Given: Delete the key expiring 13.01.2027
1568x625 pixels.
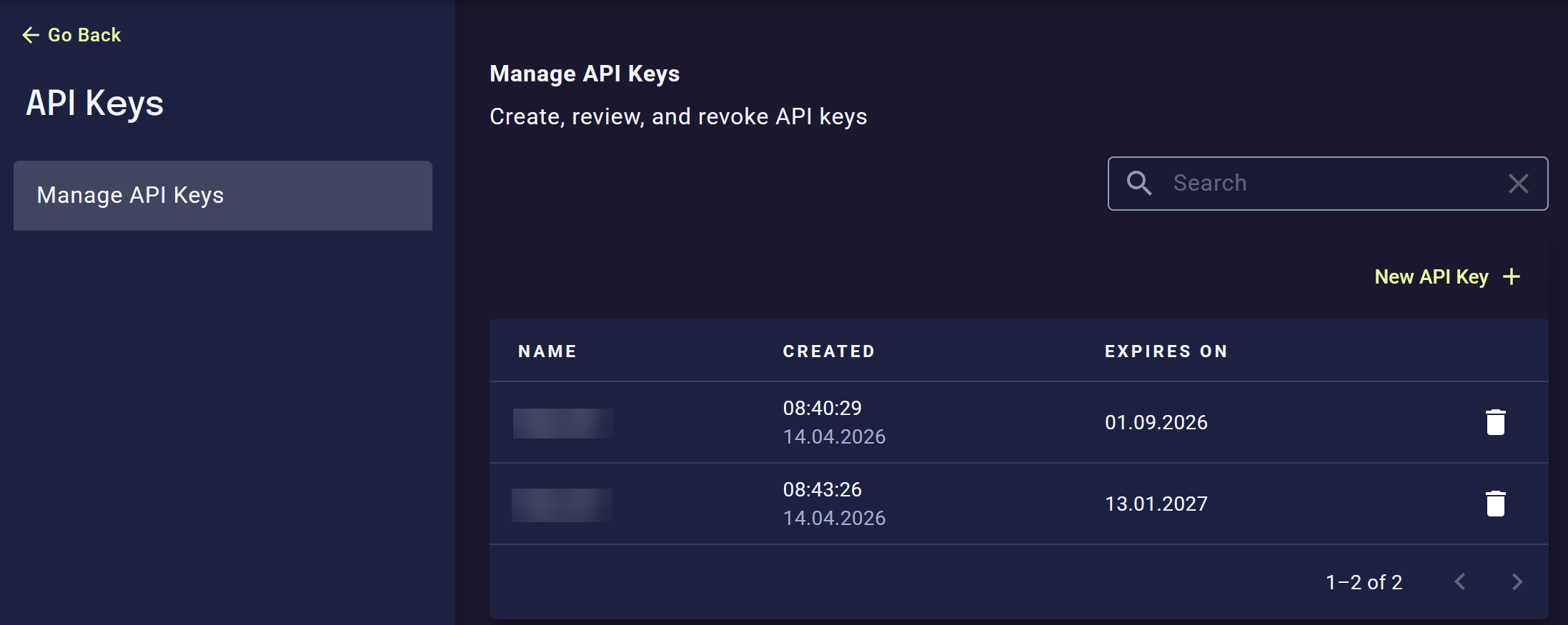Looking at the screenshot, I should tap(1496, 504).
